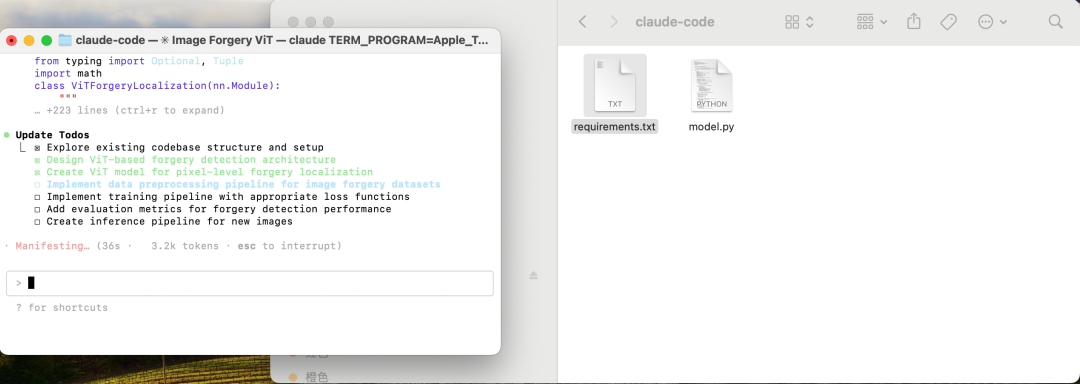This screenshot has width=1080, height=384.
Task: Click the '? for shortcuts' hint text
Action: tap(62, 308)
